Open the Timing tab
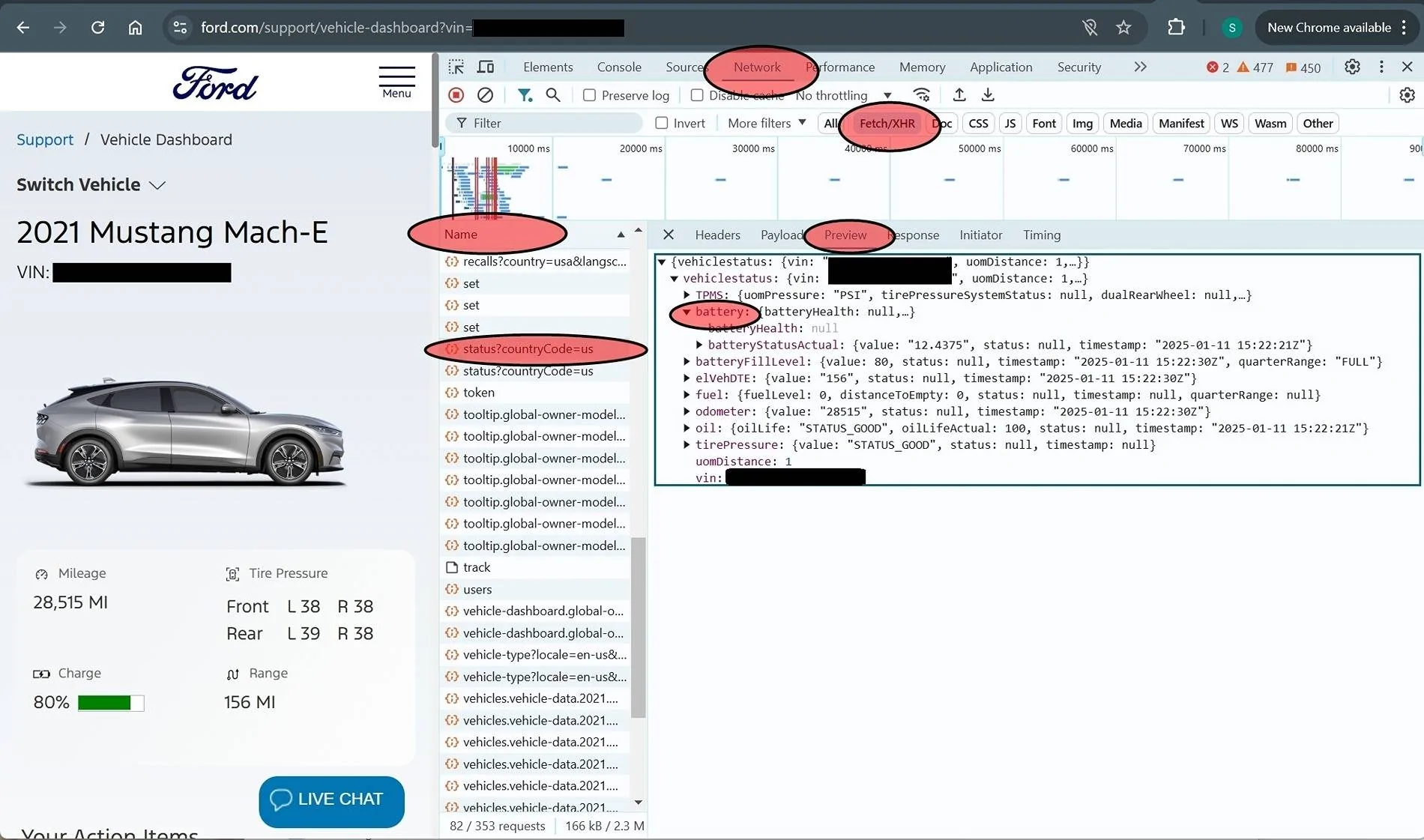Image resolution: width=1424 pixels, height=840 pixels. pyautogui.click(x=1042, y=235)
